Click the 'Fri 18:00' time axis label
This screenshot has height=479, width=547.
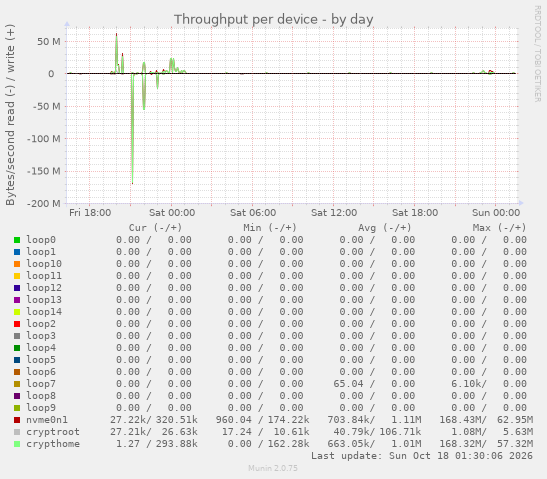click(90, 212)
